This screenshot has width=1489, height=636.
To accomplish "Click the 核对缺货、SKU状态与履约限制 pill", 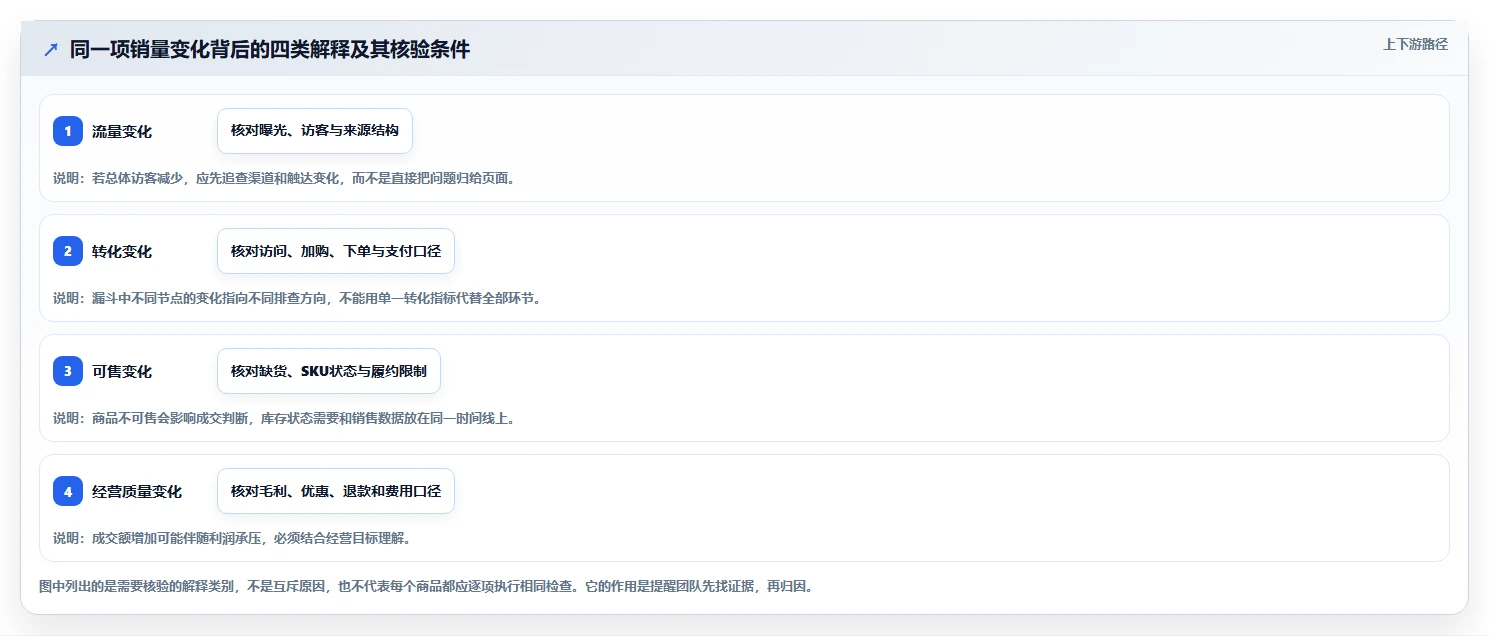I will [x=329, y=371].
